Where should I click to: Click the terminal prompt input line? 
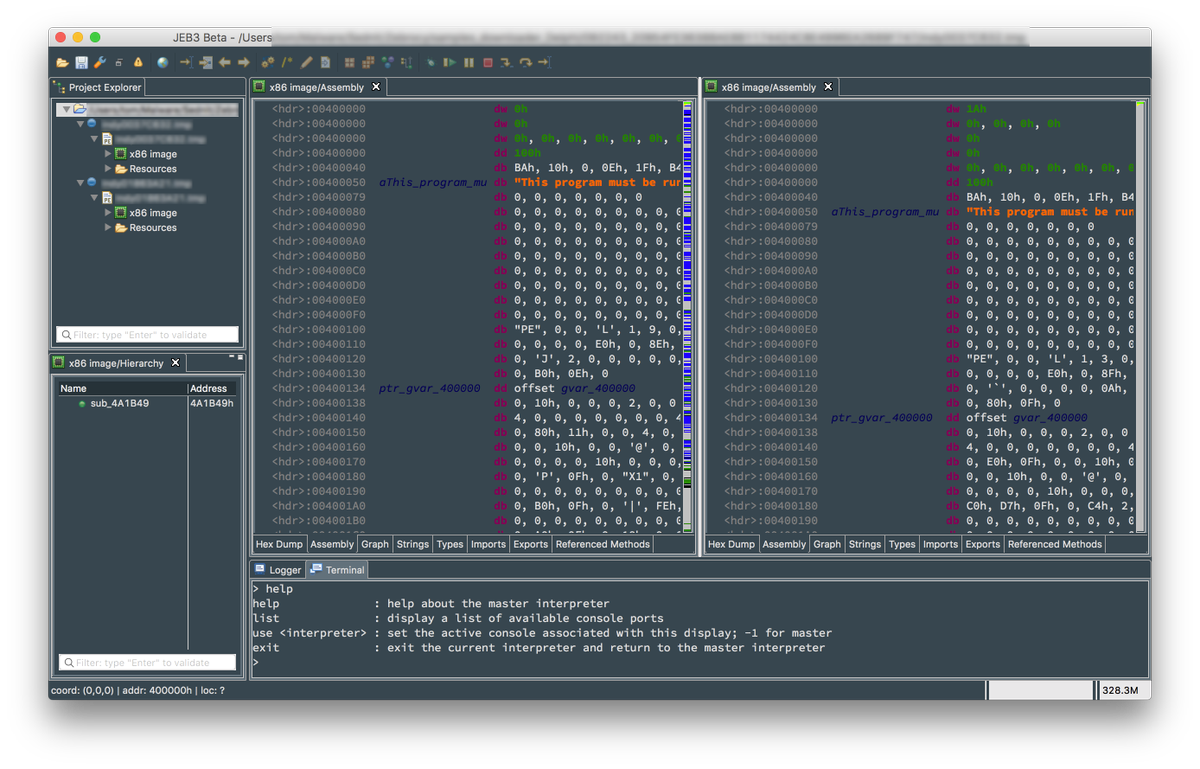698,662
